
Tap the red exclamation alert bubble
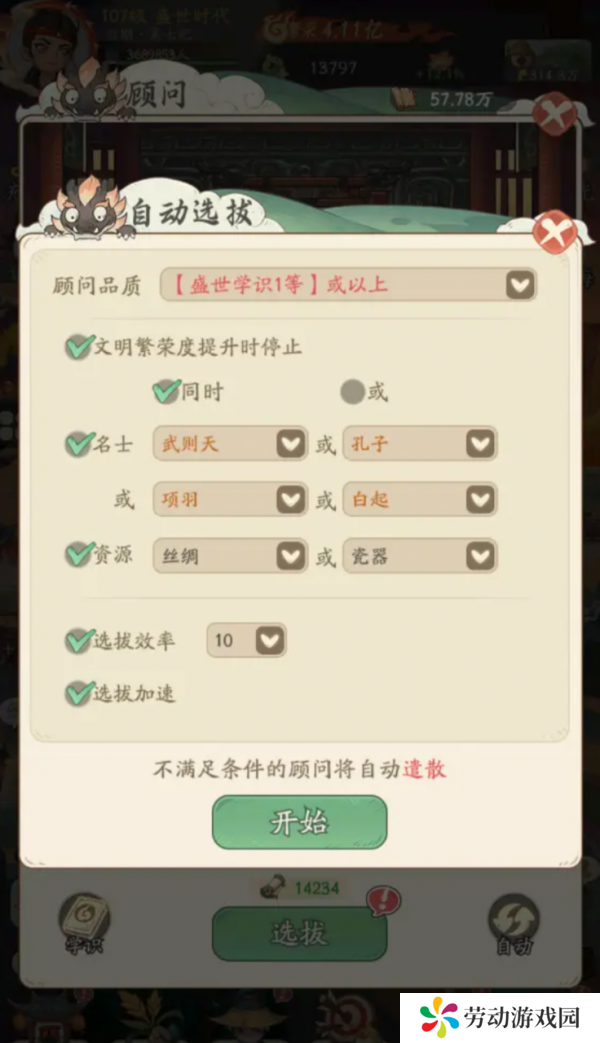(x=384, y=901)
